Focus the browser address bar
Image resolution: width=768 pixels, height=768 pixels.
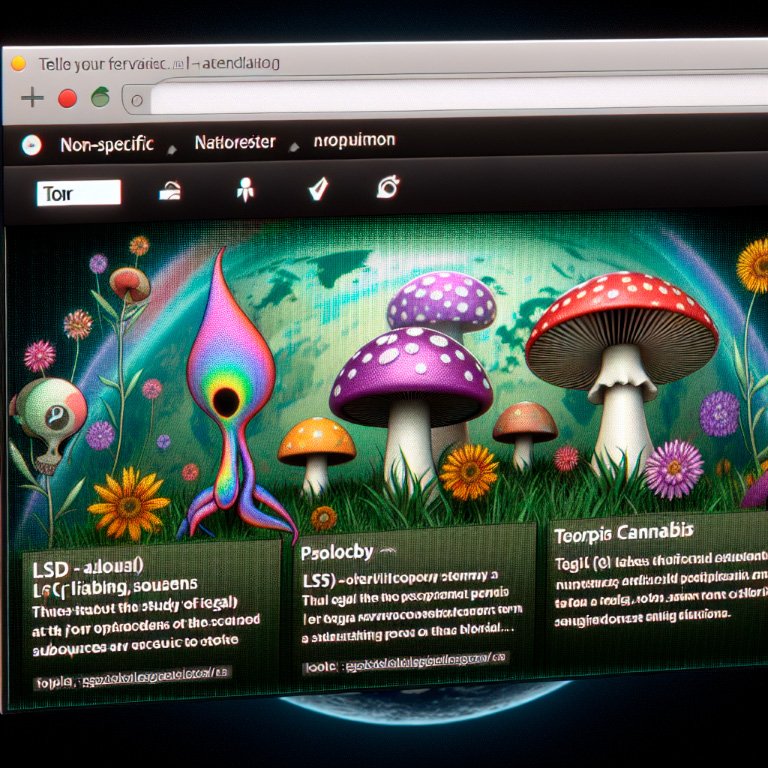(450, 99)
